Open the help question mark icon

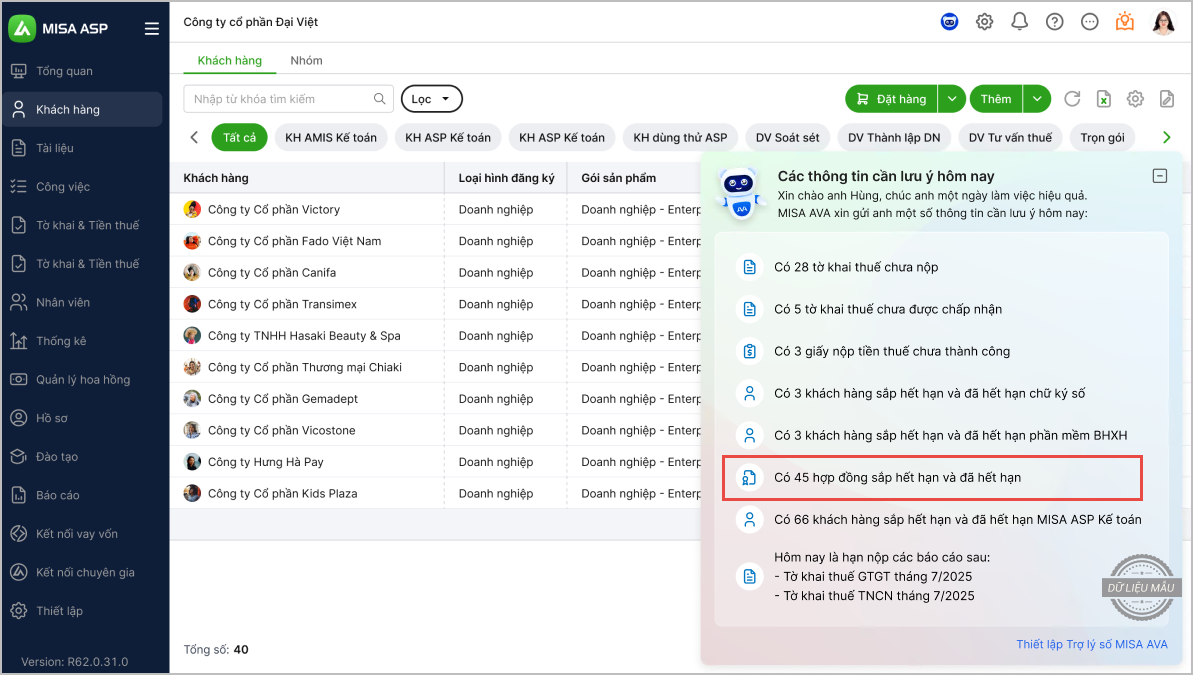[1055, 22]
